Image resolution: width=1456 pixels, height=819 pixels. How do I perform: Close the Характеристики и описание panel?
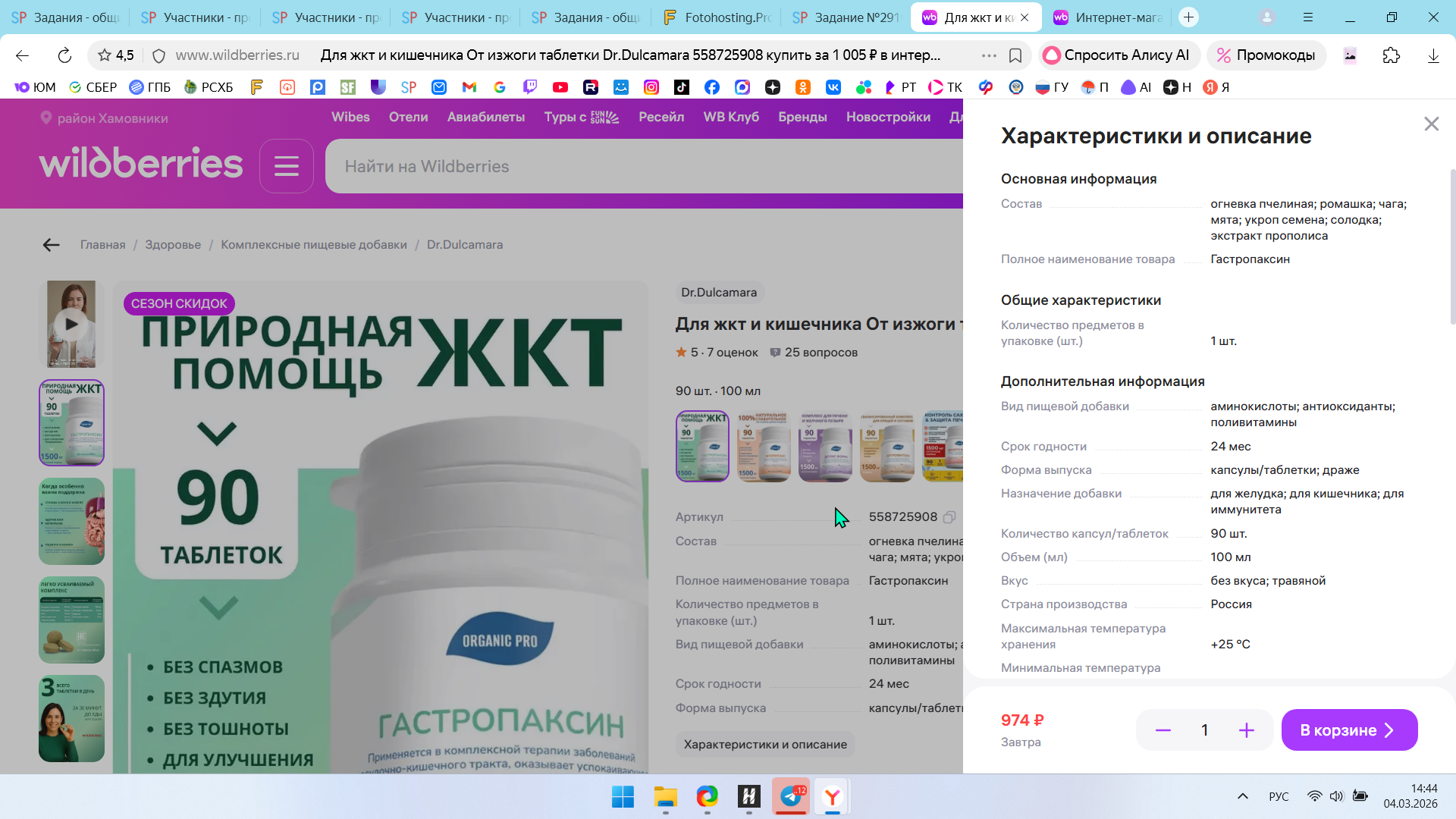(x=1431, y=124)
